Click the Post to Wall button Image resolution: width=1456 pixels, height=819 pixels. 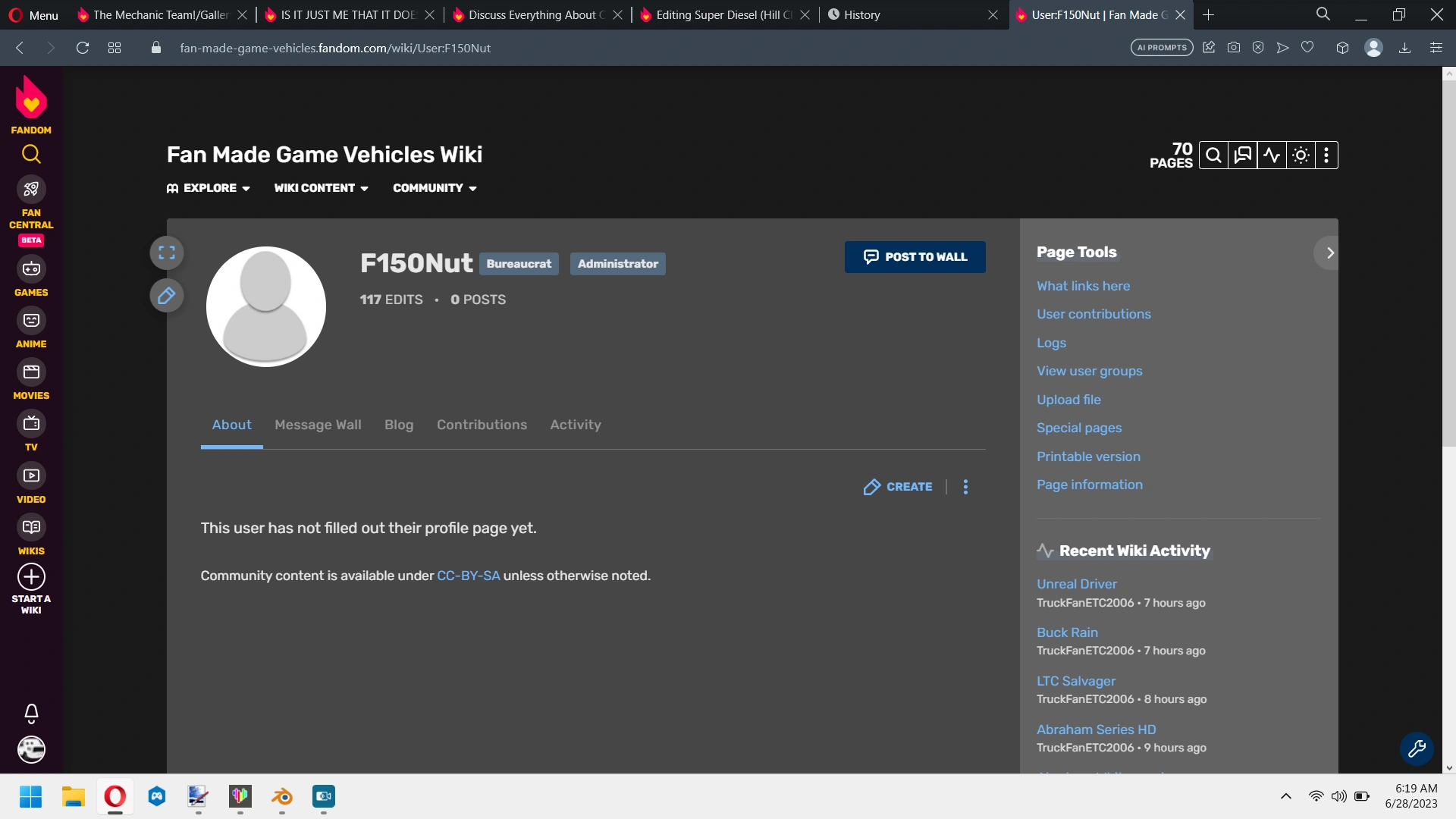click(915, 257)
